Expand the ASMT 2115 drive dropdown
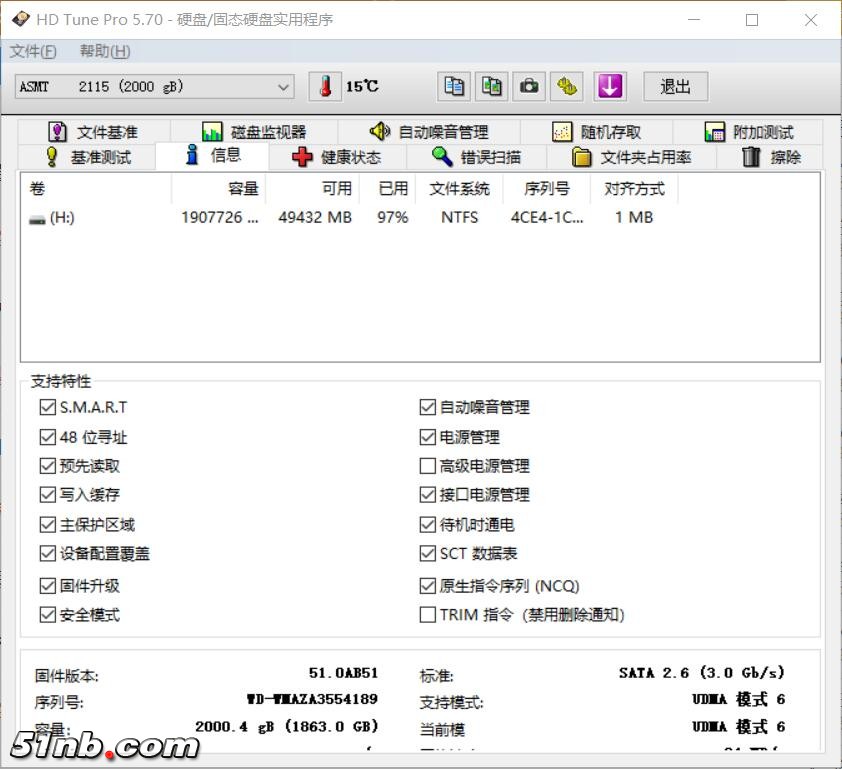The height and width of the screenshot is (769, 842). click(283, 87)
